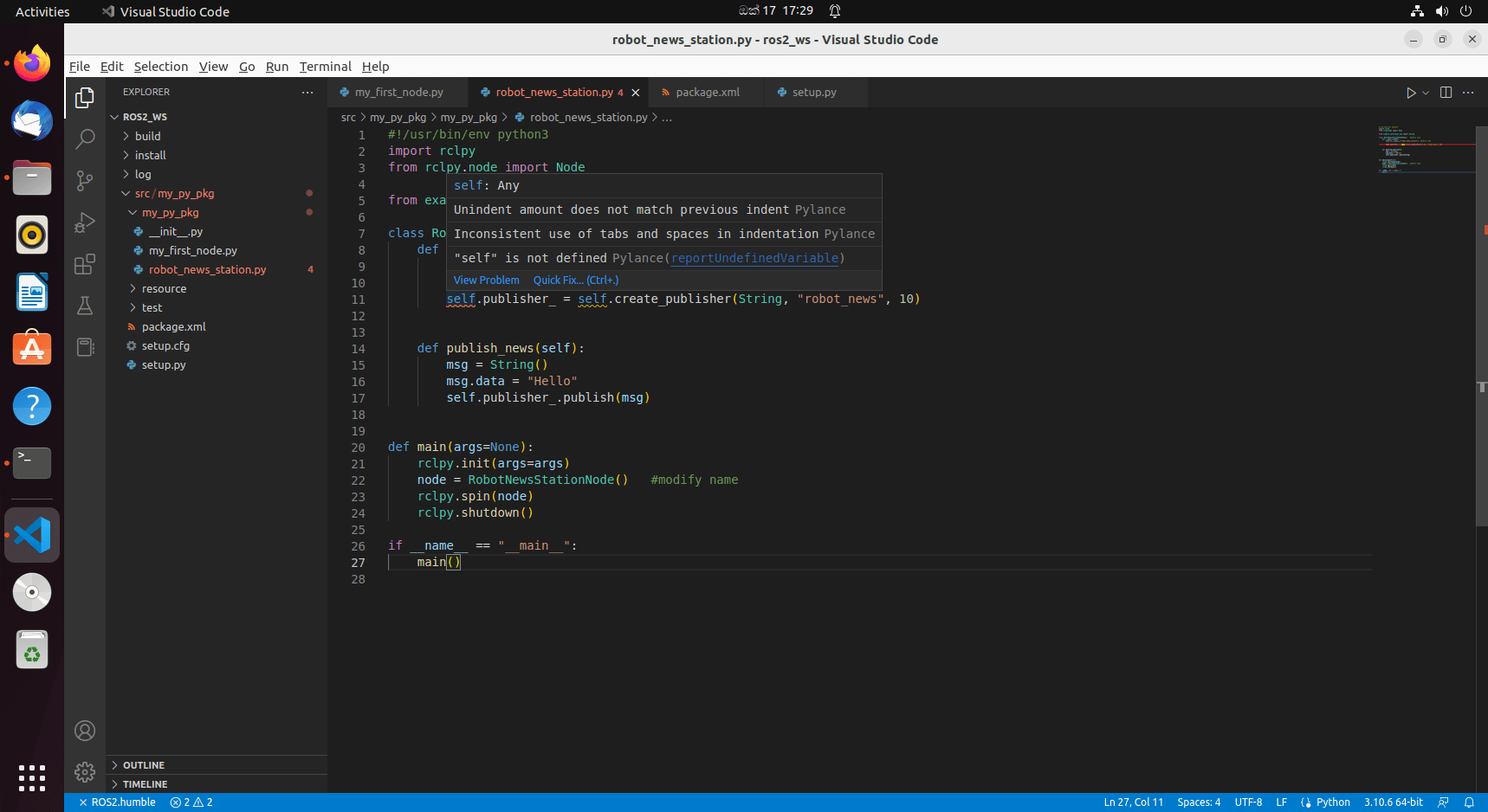Image resolution: width=1488 pixels, height=812 pixels.
Task: Open setup.cfg in the explorer
Action: [217, 346]
